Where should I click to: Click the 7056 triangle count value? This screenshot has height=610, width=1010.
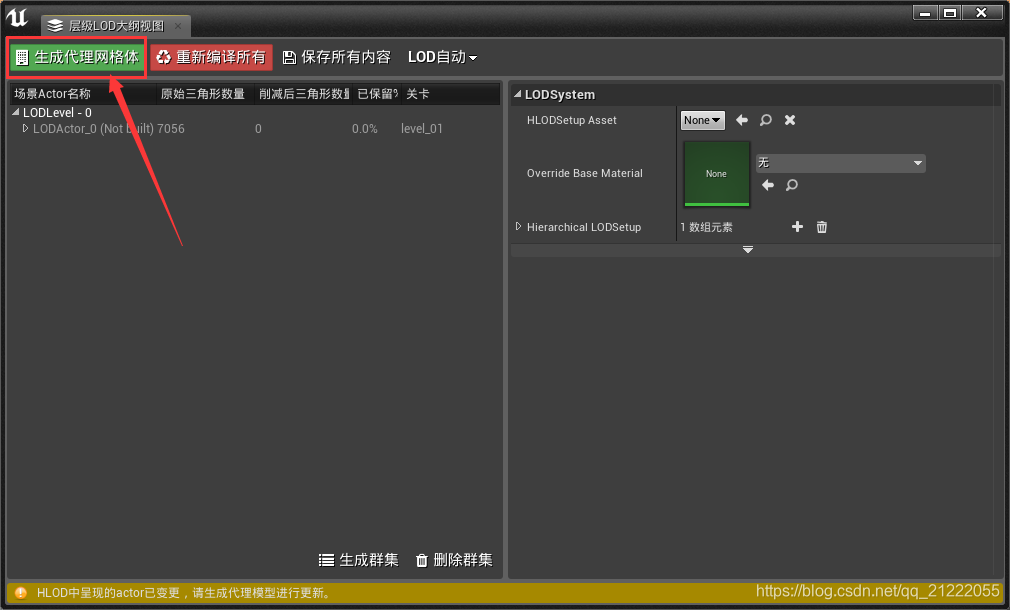pyautogui.click(x=171, y=129)
